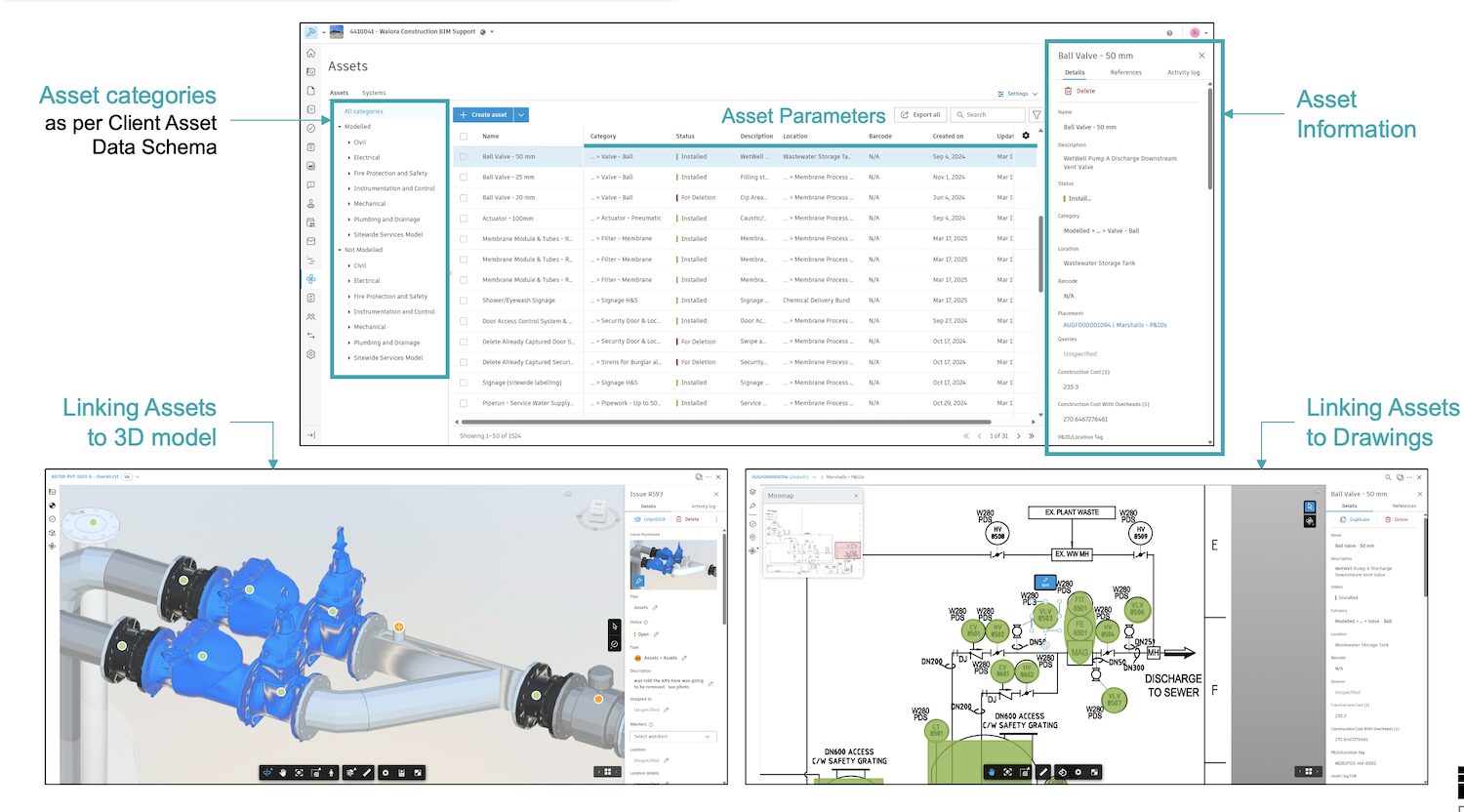
Task: Expand the Civil node under Modelled
Action: coord(349,142)
